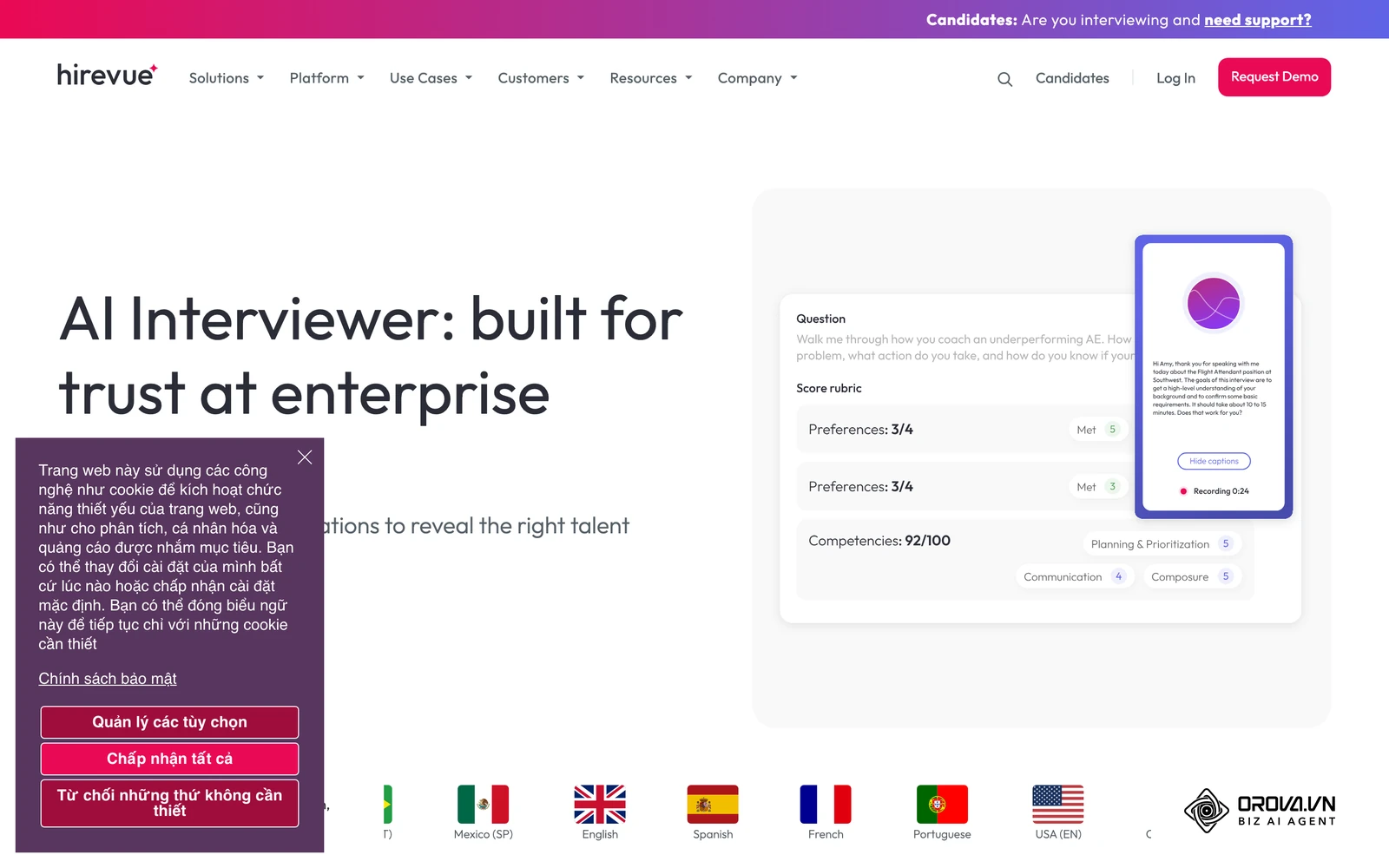
Task: Click Quản lý các tùy chọn button
Action: pyautogui.click(x=169, y=722)
